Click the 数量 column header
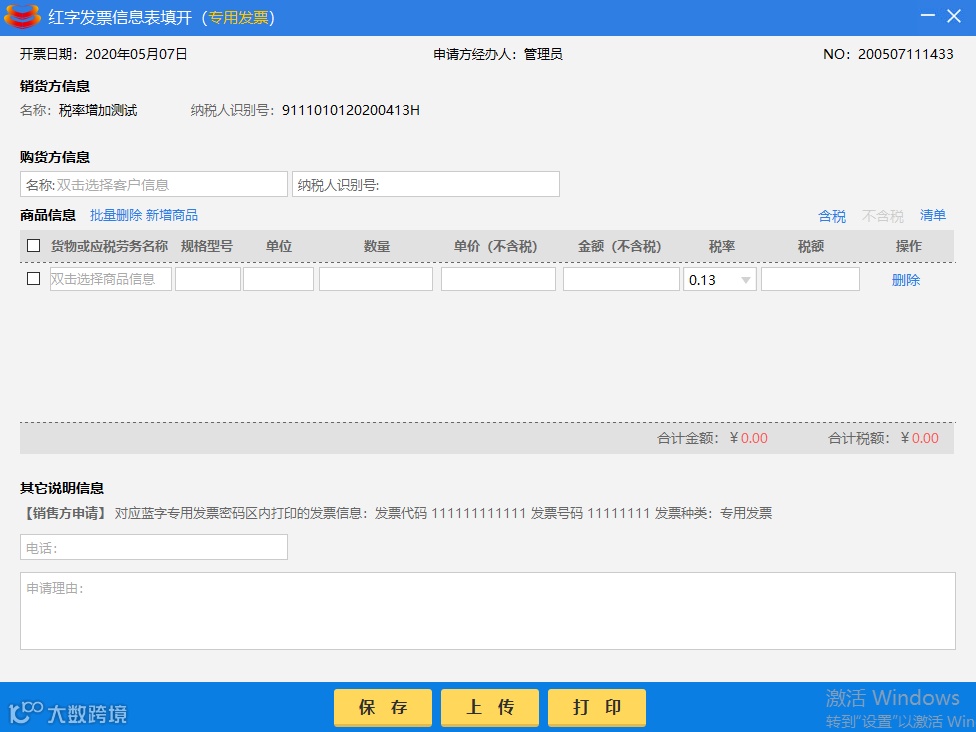 [x=377, y=246]
